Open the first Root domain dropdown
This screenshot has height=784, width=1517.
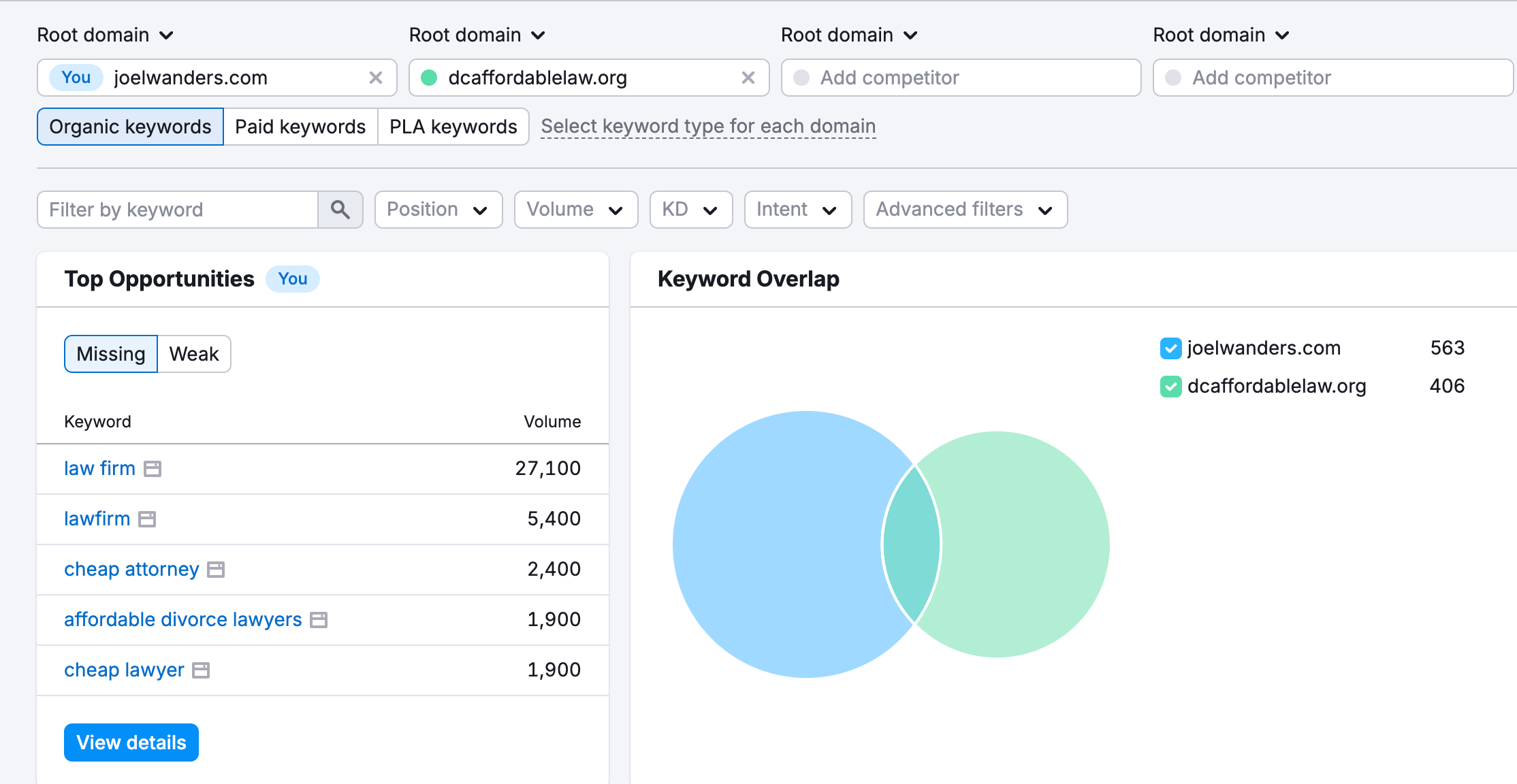[106, 35]
